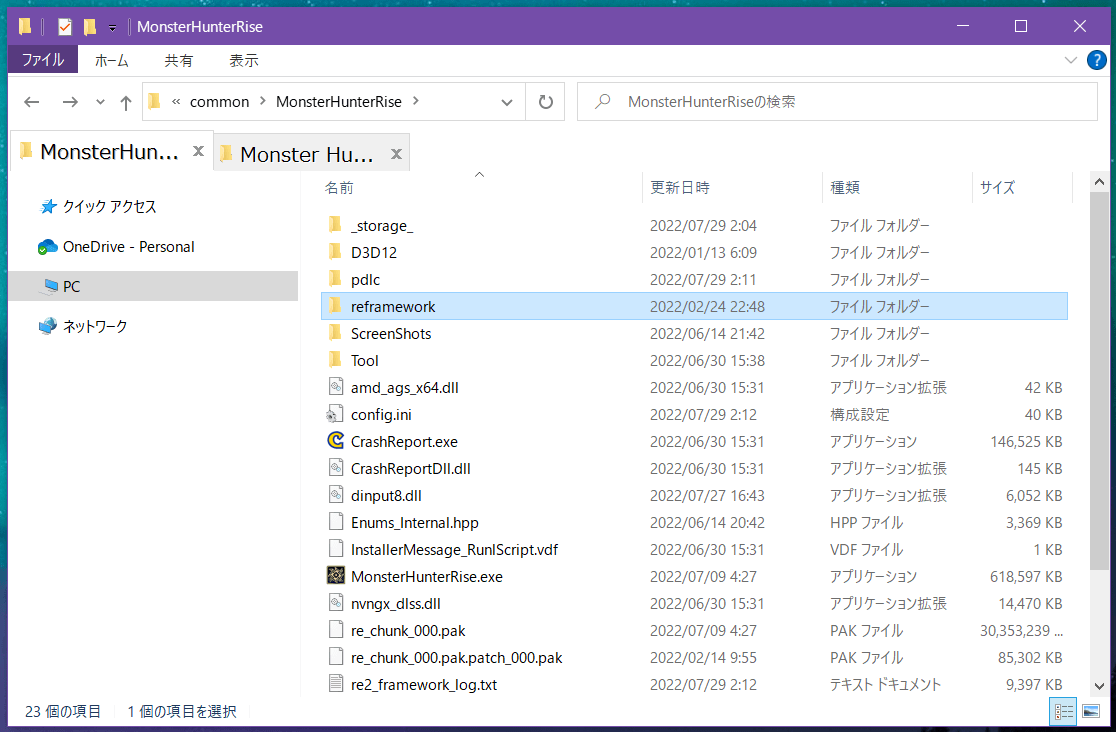Click the MonsterHunterRise search box
The width and height of the screenshot is (1116, 732).
[x=837, y=102]
